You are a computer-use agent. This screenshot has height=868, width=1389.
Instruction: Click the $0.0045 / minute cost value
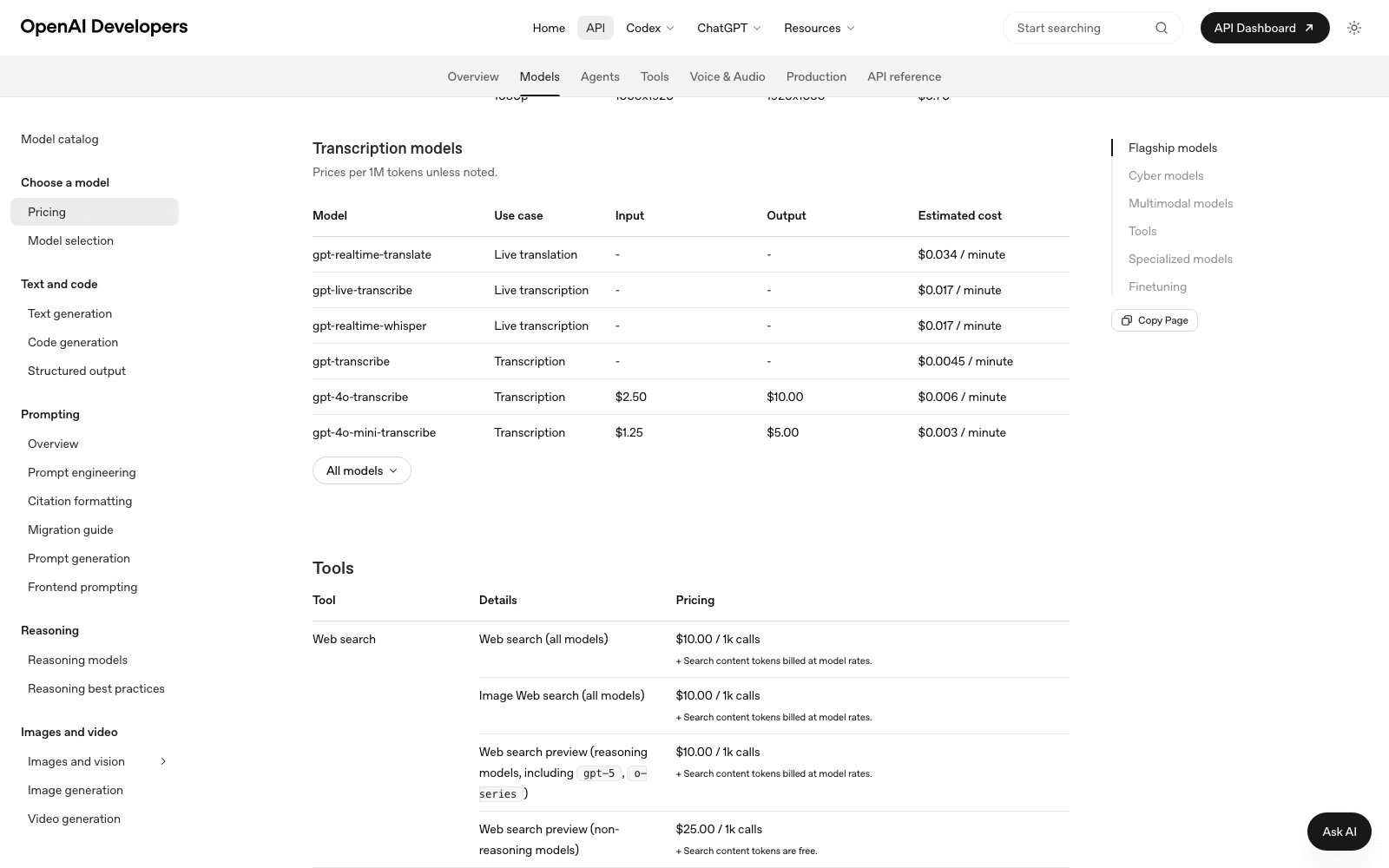[x=965, y=361]
